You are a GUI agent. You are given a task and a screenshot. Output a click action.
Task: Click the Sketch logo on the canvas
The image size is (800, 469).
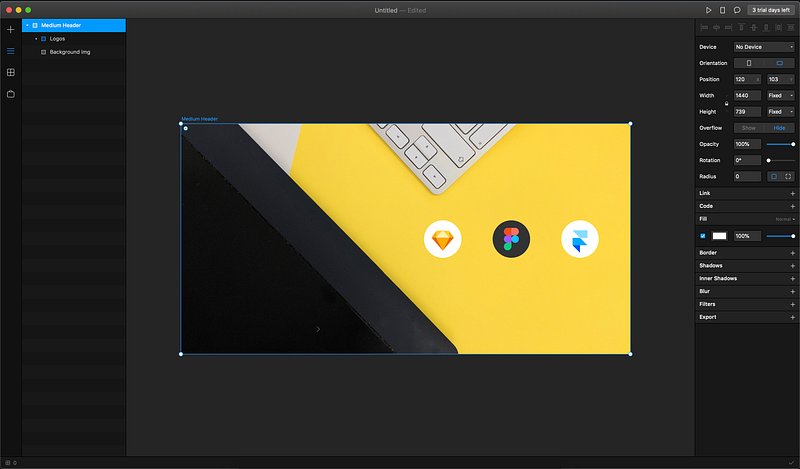[442, 239]
